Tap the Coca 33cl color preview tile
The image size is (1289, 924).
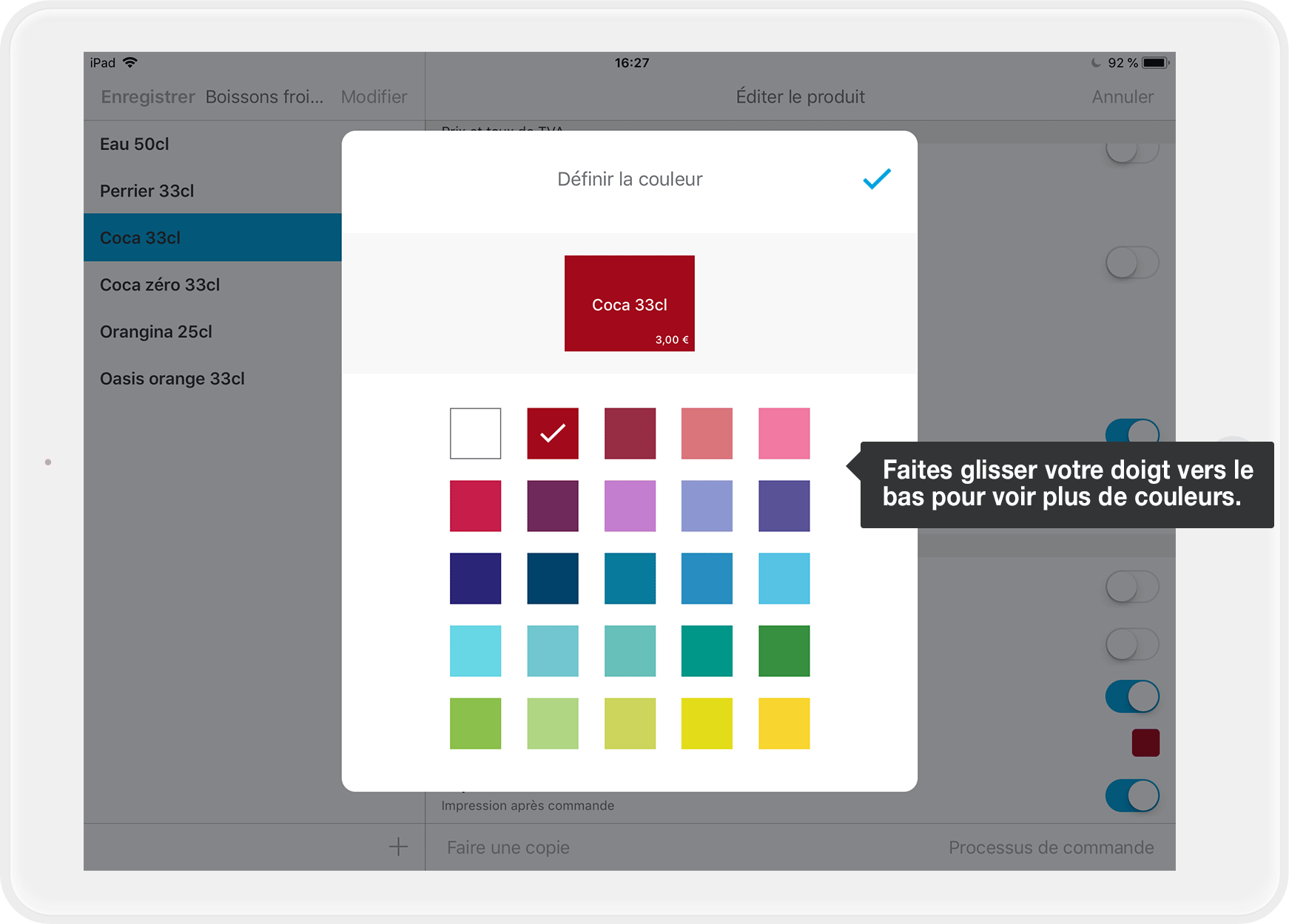(630, 303)
